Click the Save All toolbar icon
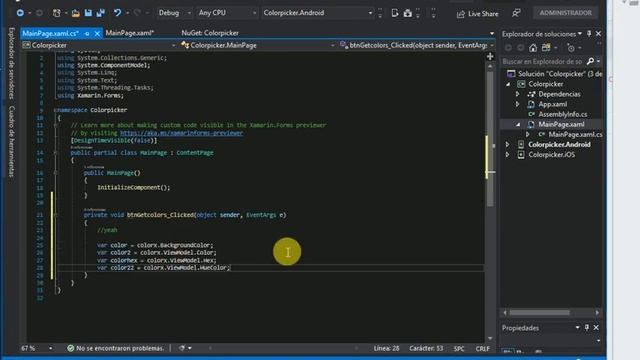 pyautogui.click(x=100, y=13)
